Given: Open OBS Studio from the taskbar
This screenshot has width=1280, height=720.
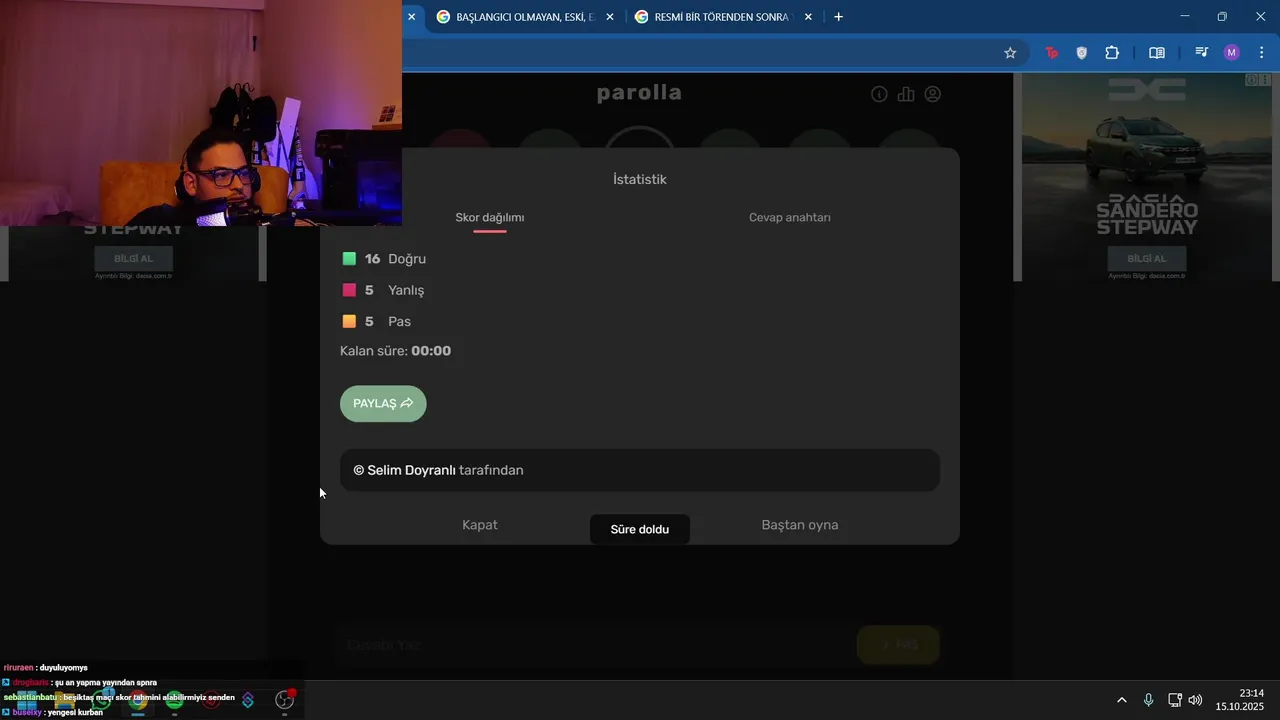Looking at the screenshot, I should [x=285, y=701].
